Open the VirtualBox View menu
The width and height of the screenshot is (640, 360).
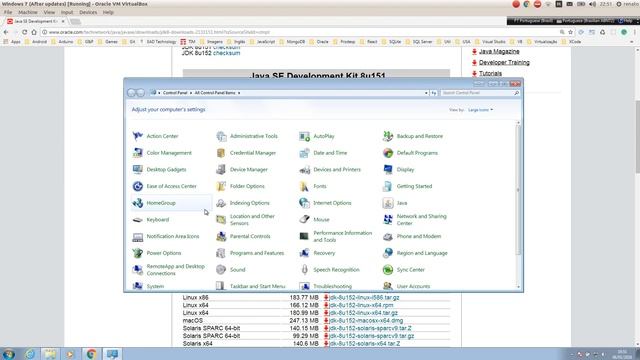[49, 12]
